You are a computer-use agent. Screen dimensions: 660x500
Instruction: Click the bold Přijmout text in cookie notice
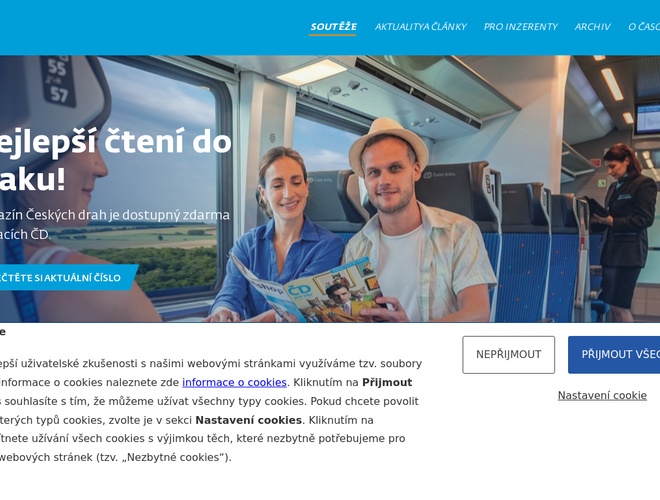(387, 382)
